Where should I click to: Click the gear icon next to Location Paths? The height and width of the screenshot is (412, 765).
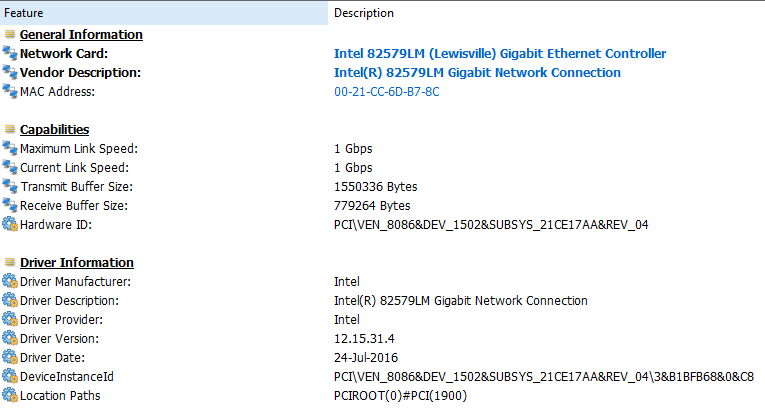click(10, 395)
